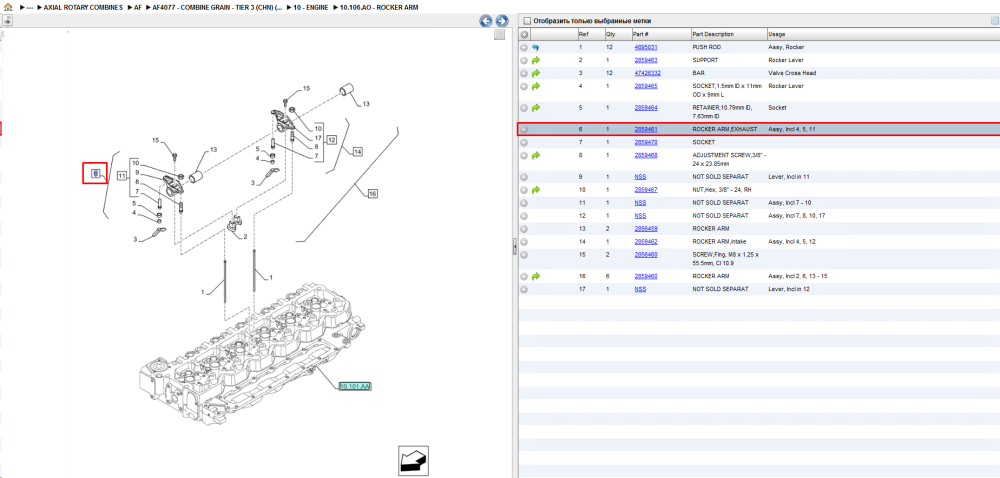The image size is (1000, 478).
Task: Add ref 13 ROCKER ARM with plus icon
Action: (x=524, y=228)
